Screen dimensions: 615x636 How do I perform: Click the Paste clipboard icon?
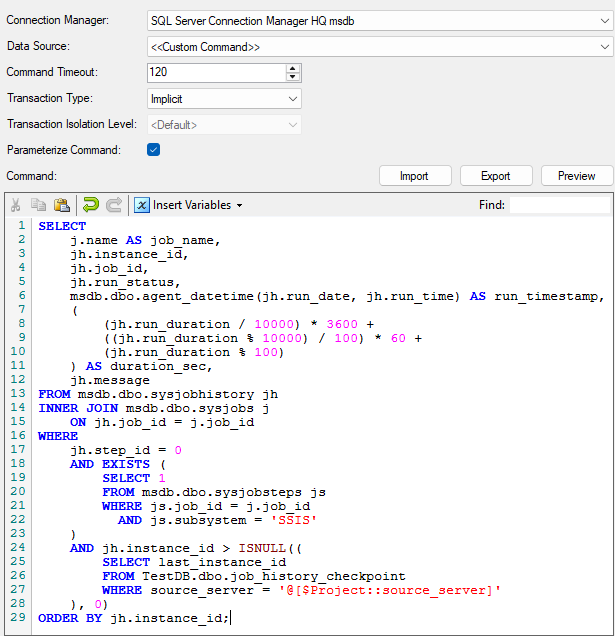[62, 205]
